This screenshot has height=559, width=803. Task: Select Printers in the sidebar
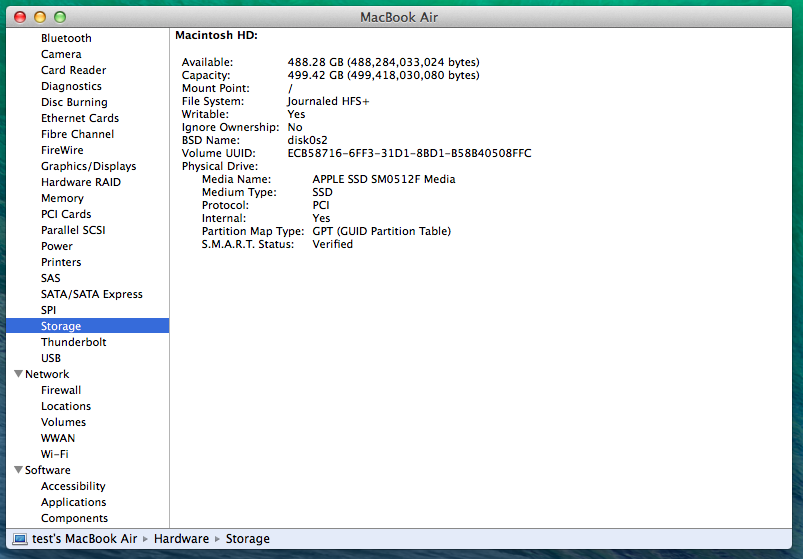coord(61,262)
